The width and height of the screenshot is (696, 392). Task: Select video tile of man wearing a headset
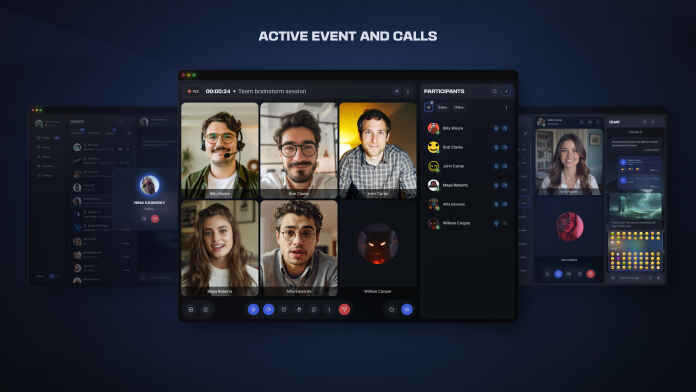[x=220, y=150]
